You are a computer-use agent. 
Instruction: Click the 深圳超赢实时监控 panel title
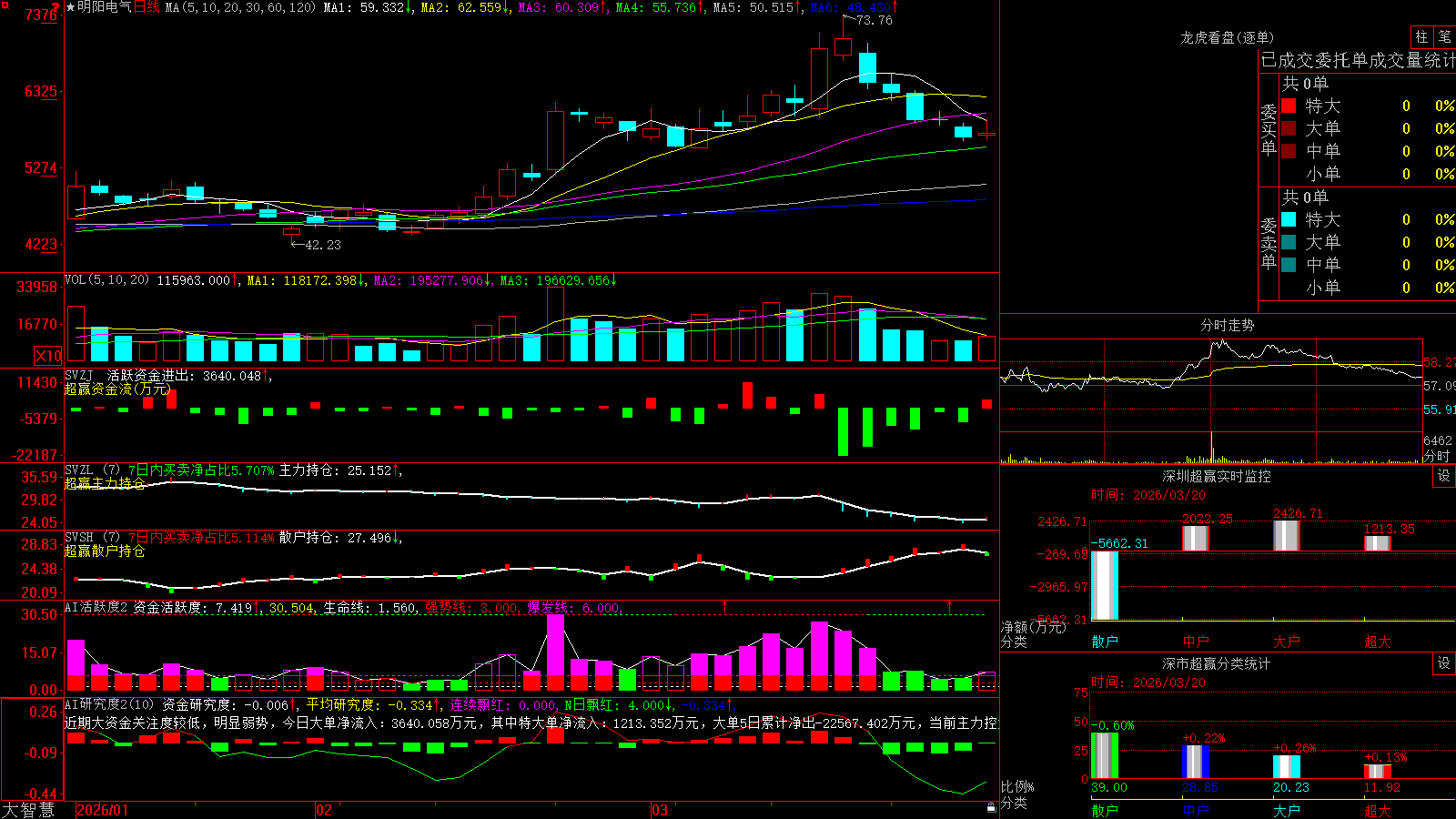(x=1217, y=476)
